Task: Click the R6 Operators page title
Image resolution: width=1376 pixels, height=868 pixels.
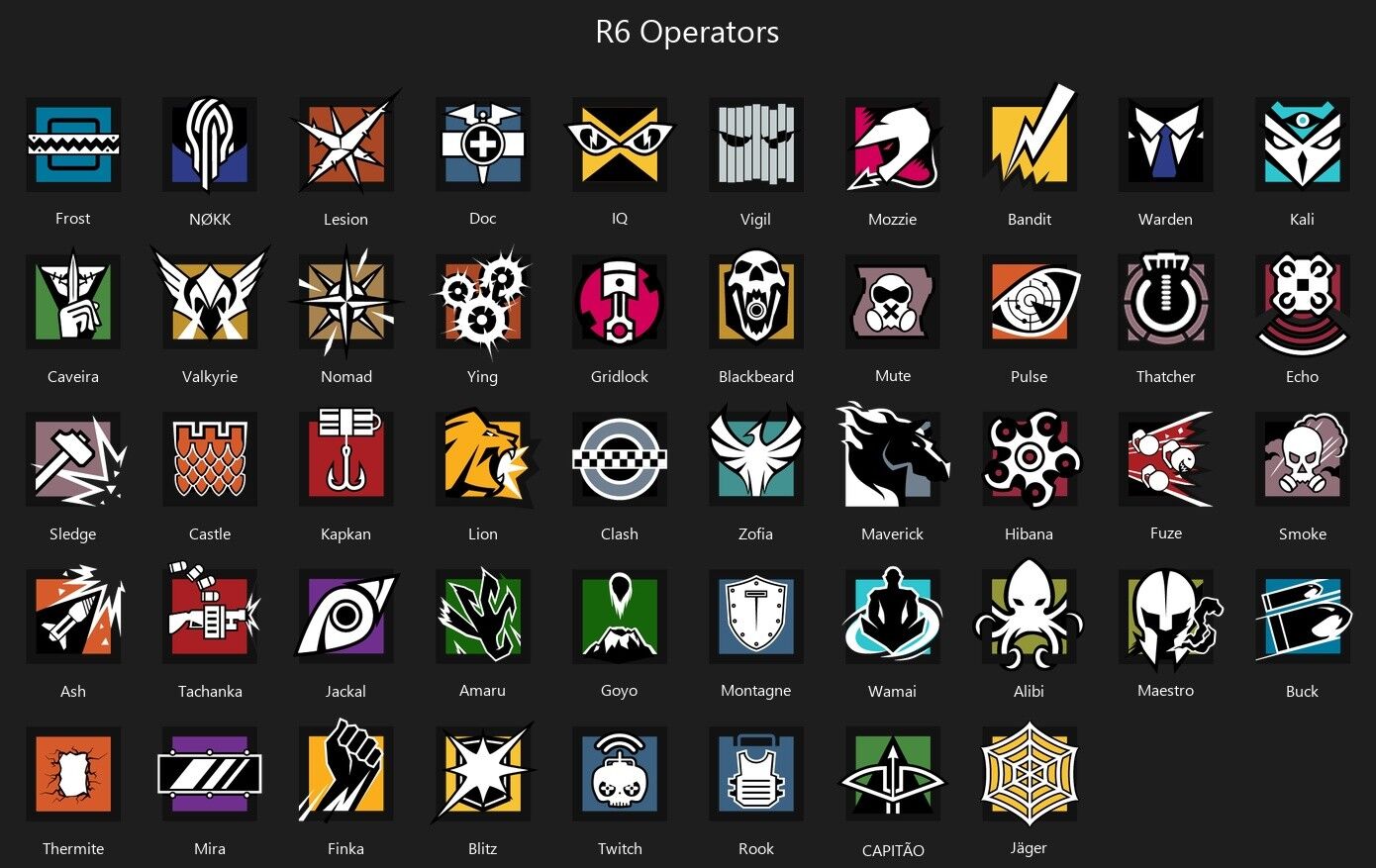Action: coord(687,32)
